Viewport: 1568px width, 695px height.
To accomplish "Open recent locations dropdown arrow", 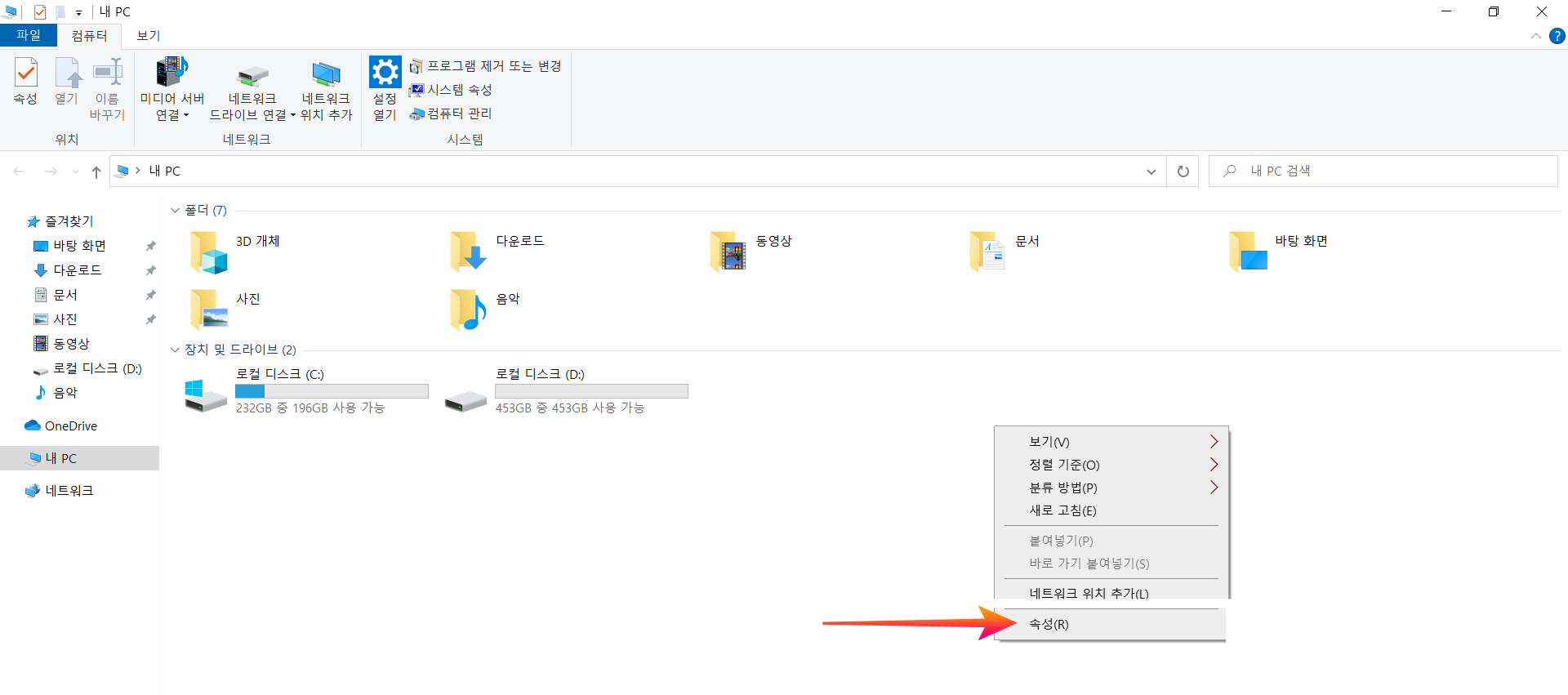I will 75,172.
